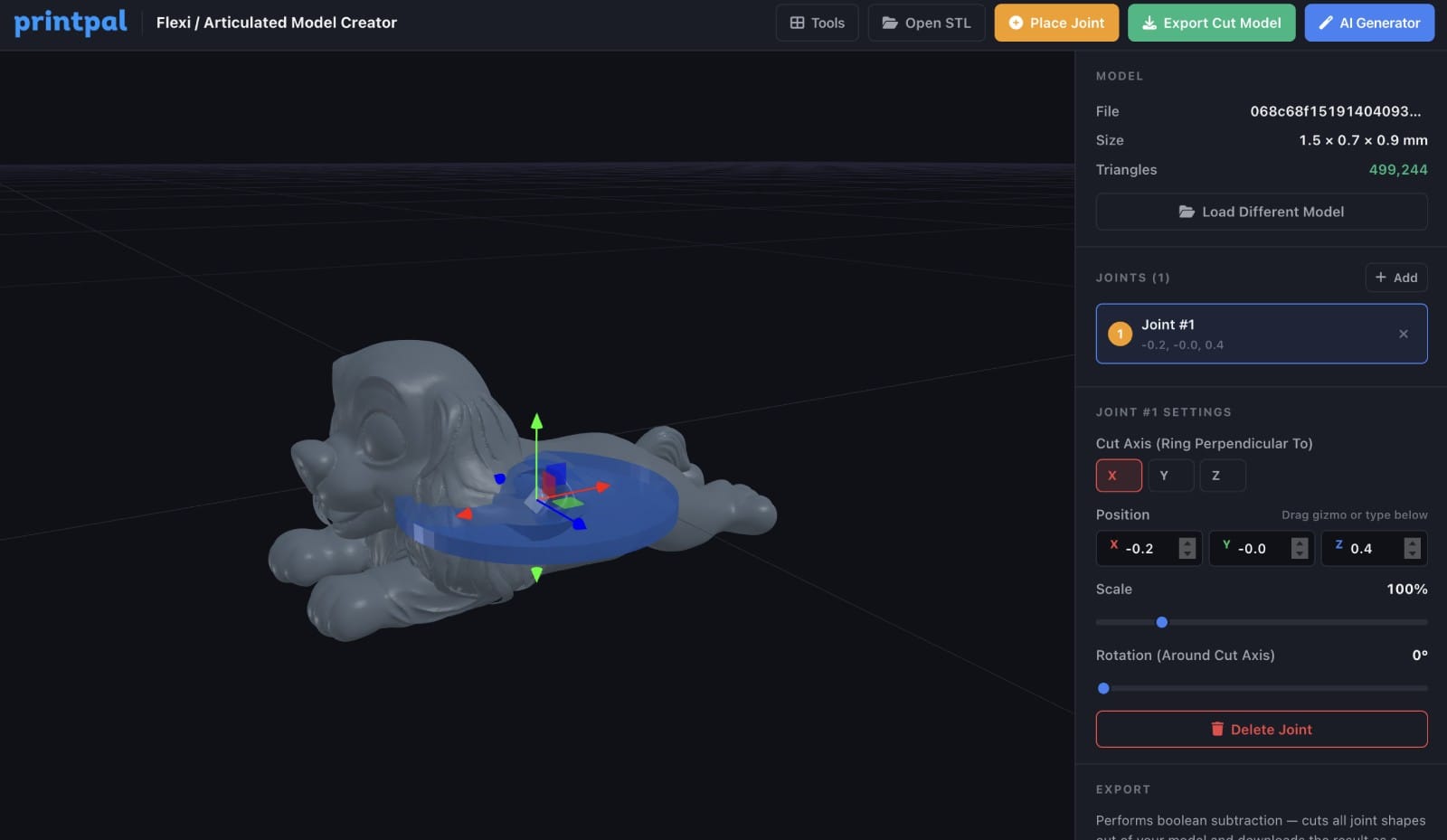Click the Scale slider handle
1447x840 pixels.
pyautogui.click(x=1161, y=622)
